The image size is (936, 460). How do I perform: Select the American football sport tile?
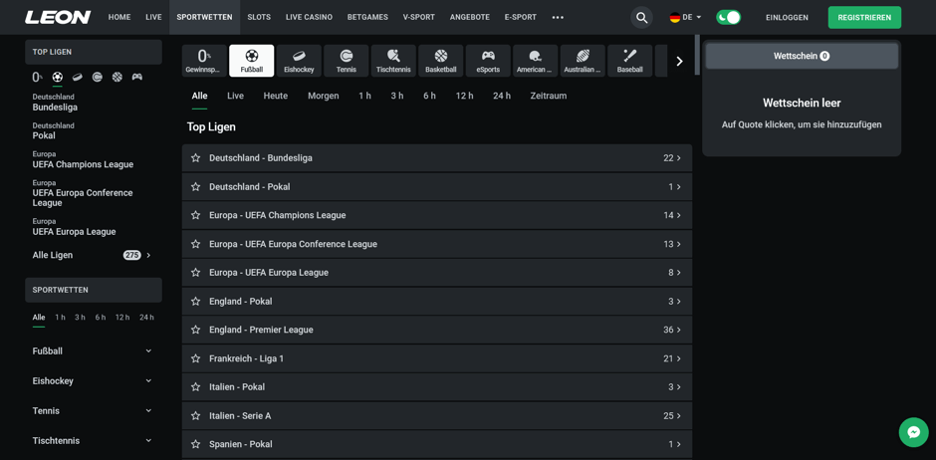pos(535,61)
